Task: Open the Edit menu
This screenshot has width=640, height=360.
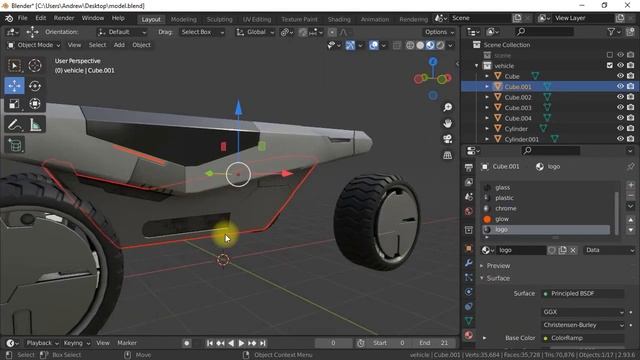Action: tap(41, 18)
